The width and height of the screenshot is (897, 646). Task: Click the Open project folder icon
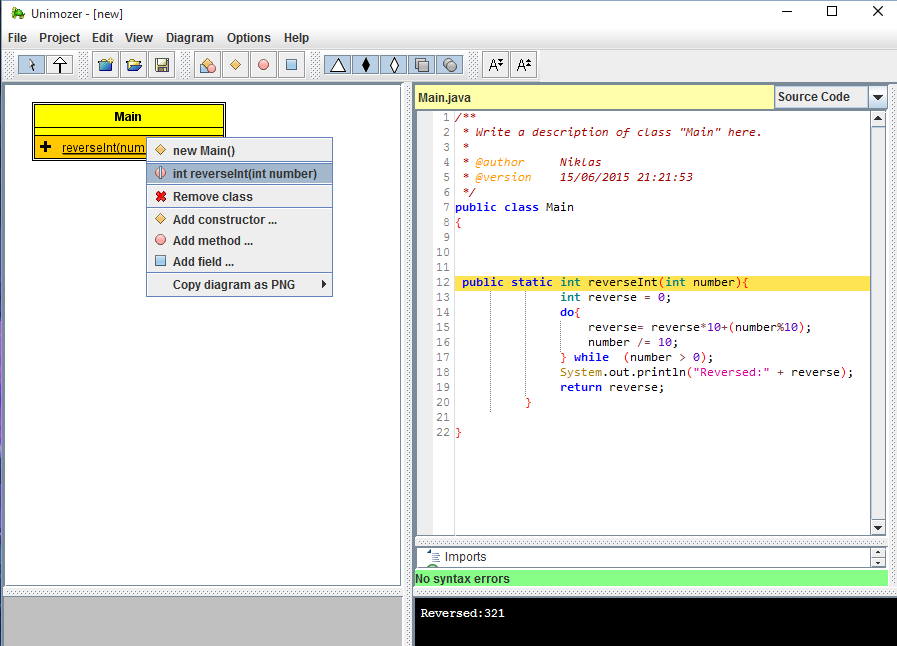tap(133, 65)
